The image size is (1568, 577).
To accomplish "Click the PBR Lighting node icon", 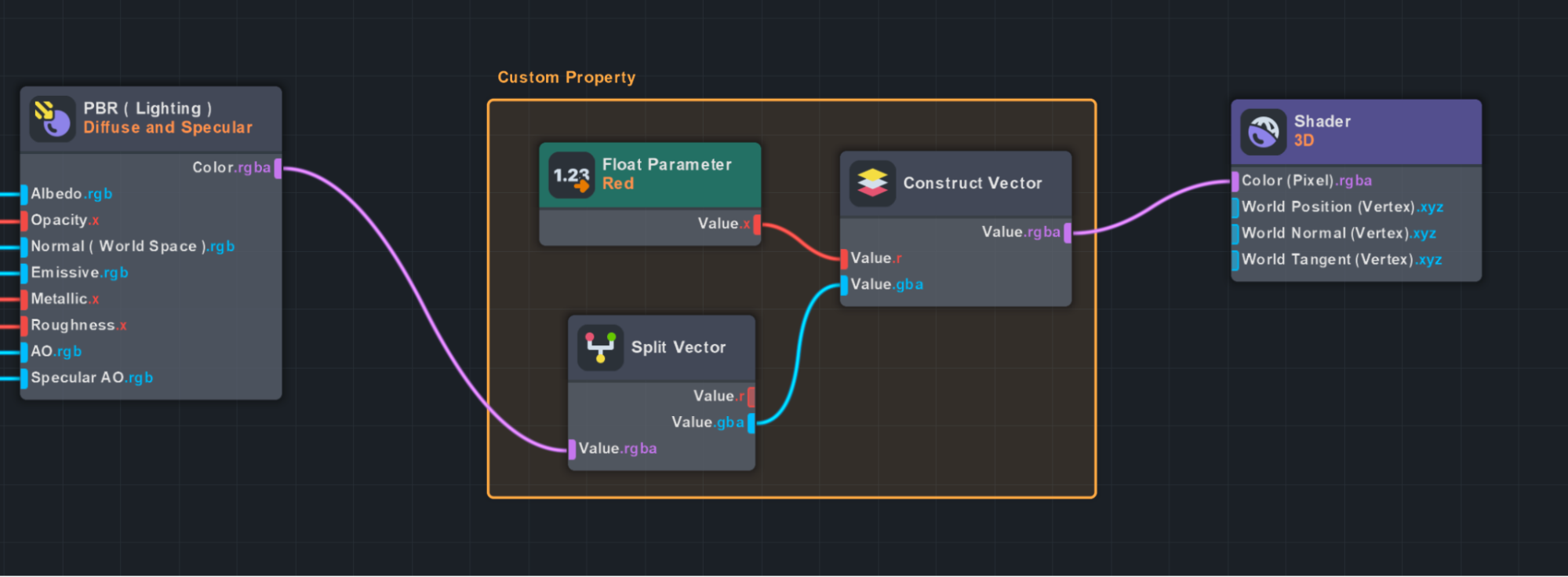I will click(x=53, y=119).
